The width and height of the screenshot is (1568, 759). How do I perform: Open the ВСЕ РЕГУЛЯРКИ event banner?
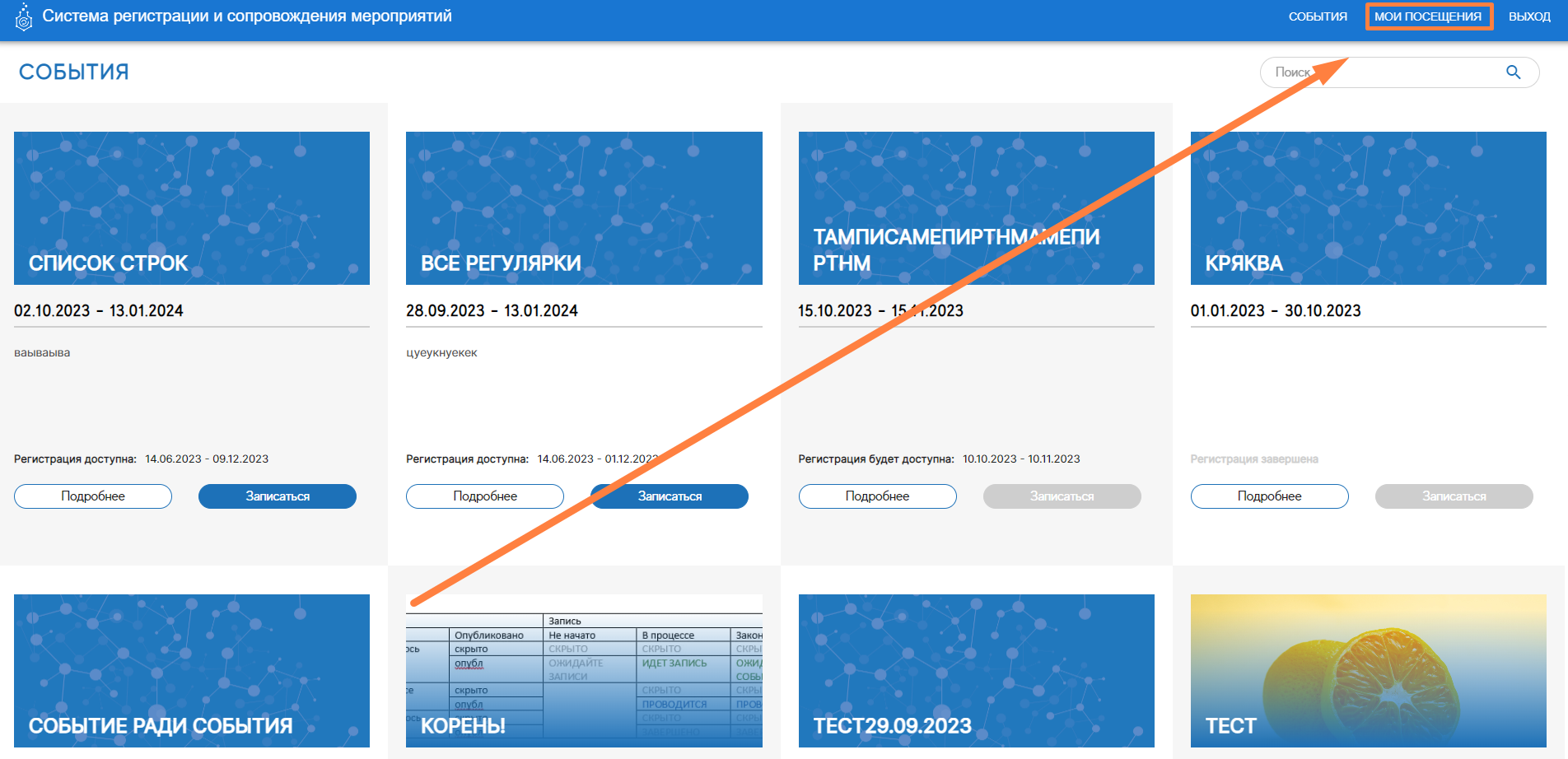584,208
